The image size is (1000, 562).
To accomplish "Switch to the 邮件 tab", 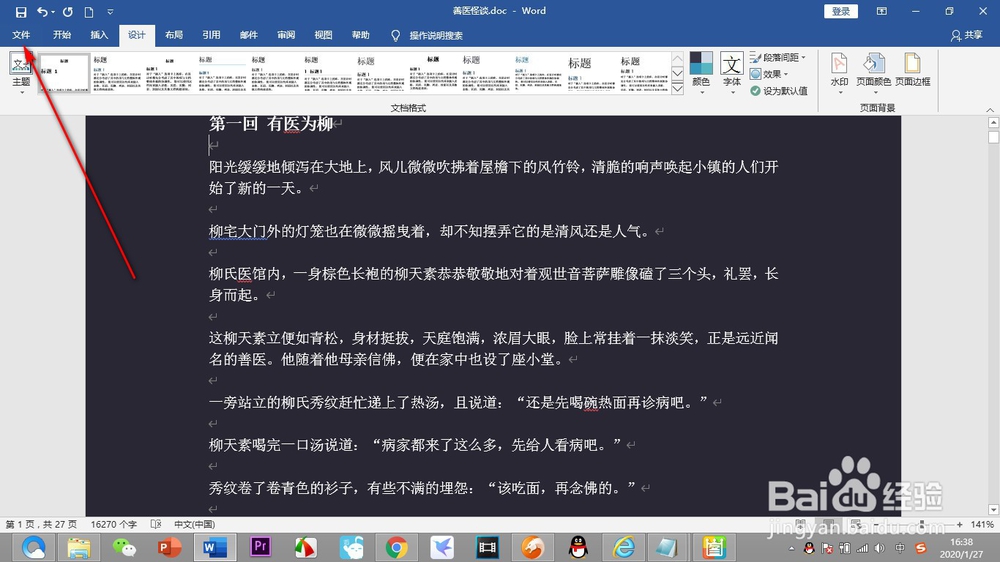I will coord(249,35).
